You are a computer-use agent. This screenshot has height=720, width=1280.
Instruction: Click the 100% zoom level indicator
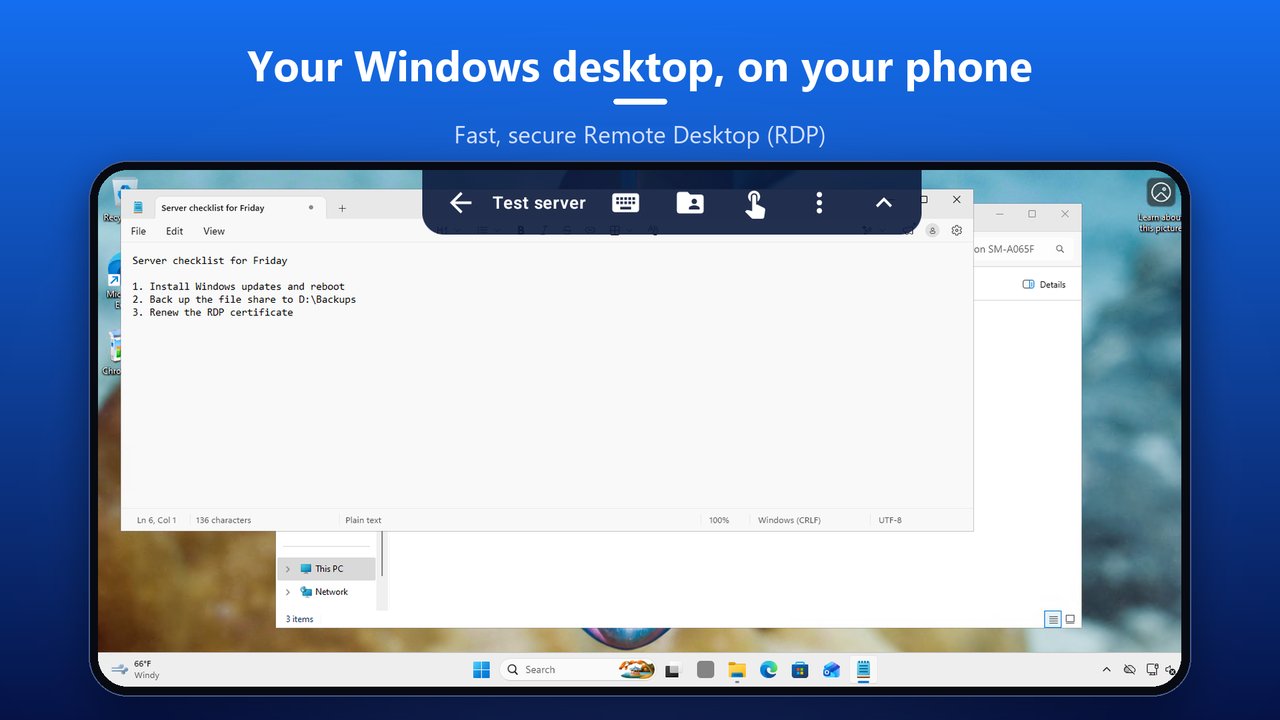pos(719,520)
